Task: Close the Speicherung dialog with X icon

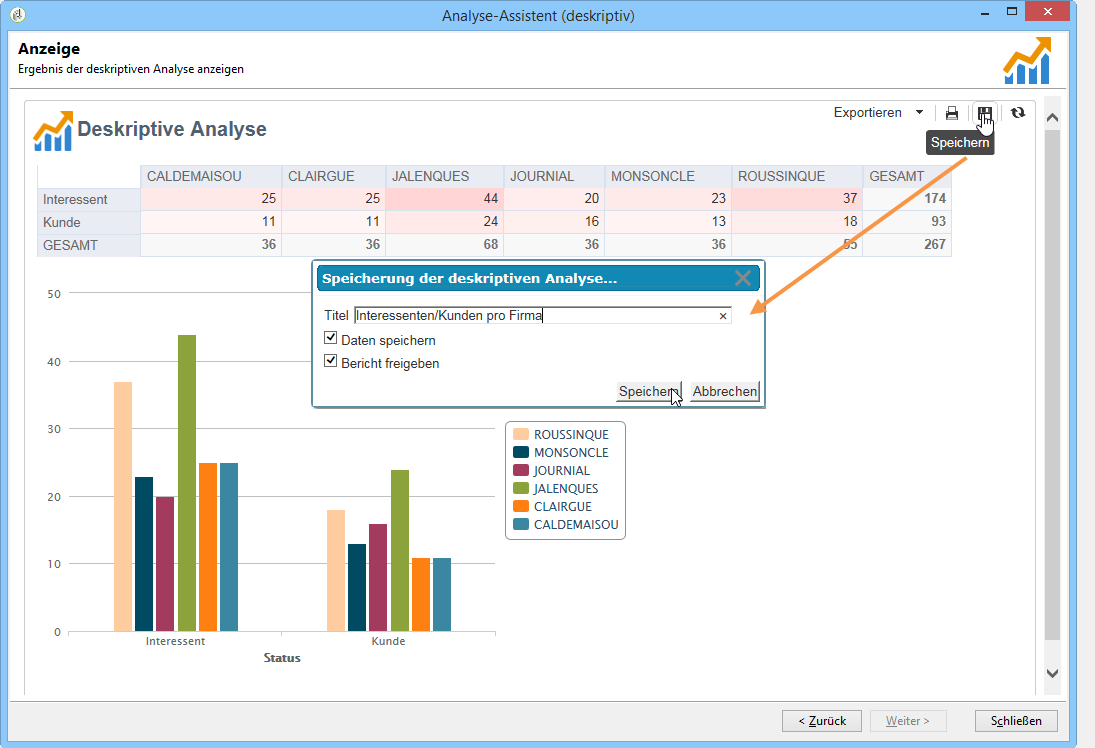Action: [x=743, y=278]
